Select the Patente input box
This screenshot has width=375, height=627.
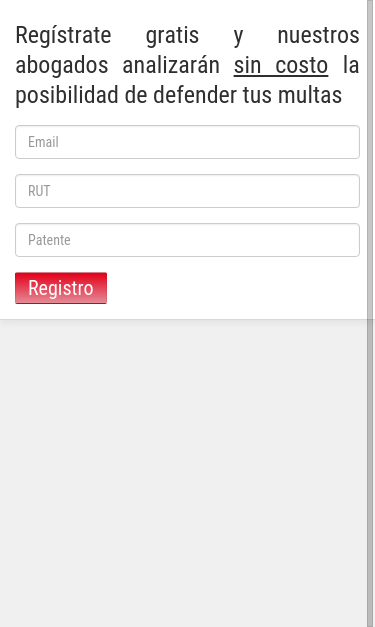[187, 240]
